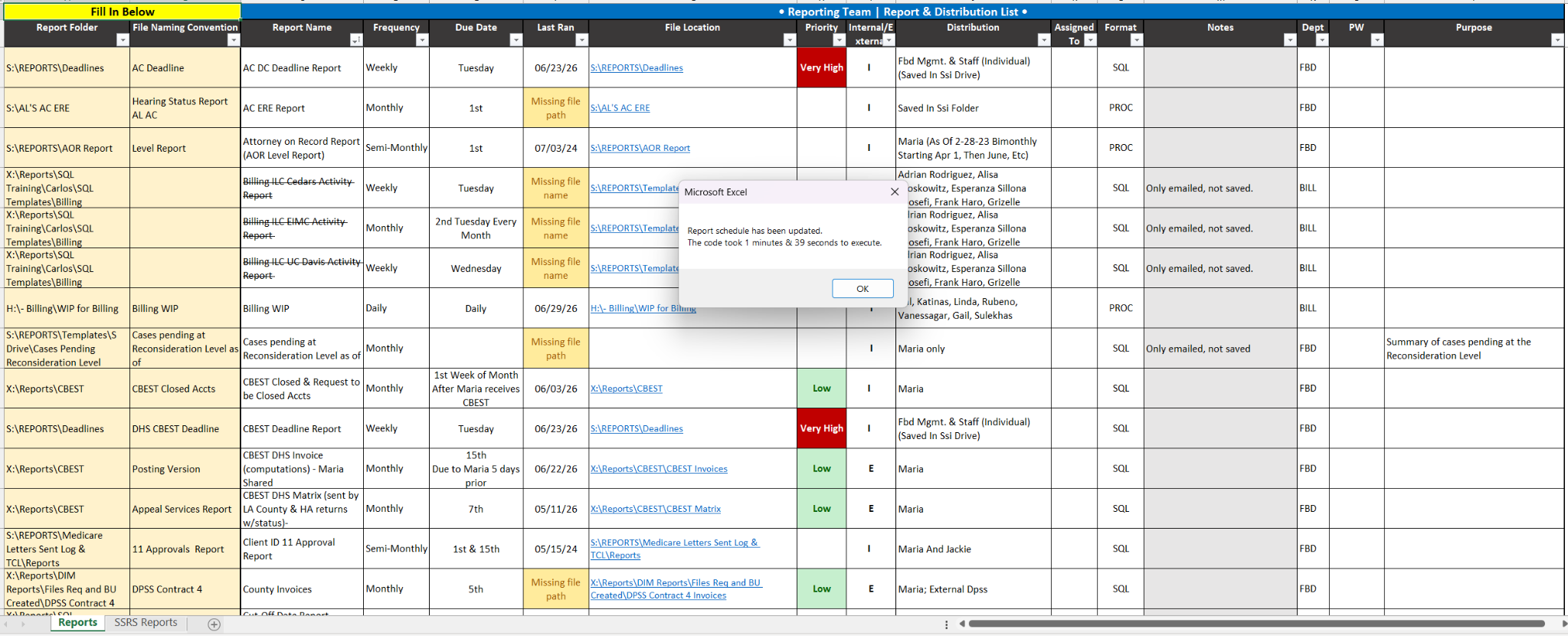Open S:\REPORTS\Deadlines link in CBEST Deadline row
The width and height of the screenshot is (1568, 636).
click(637, 429)
